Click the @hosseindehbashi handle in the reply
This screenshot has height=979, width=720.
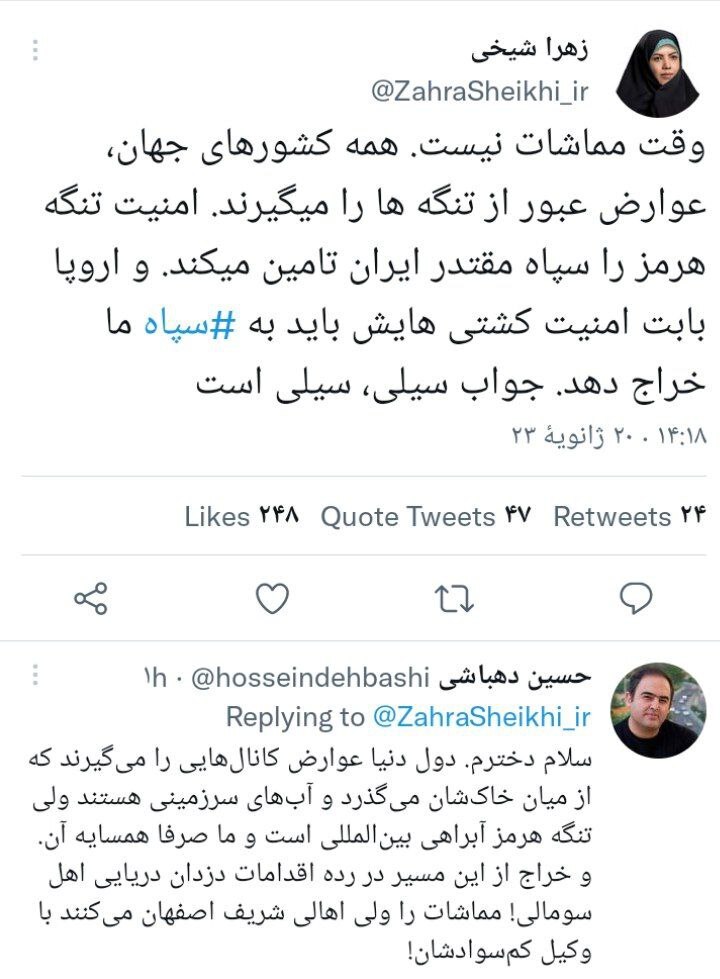tap(310, 677)
